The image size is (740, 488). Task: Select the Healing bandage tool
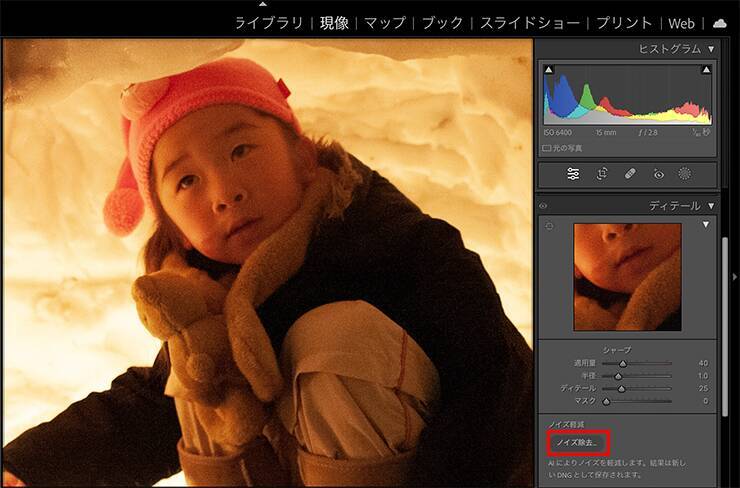point(630,174)
